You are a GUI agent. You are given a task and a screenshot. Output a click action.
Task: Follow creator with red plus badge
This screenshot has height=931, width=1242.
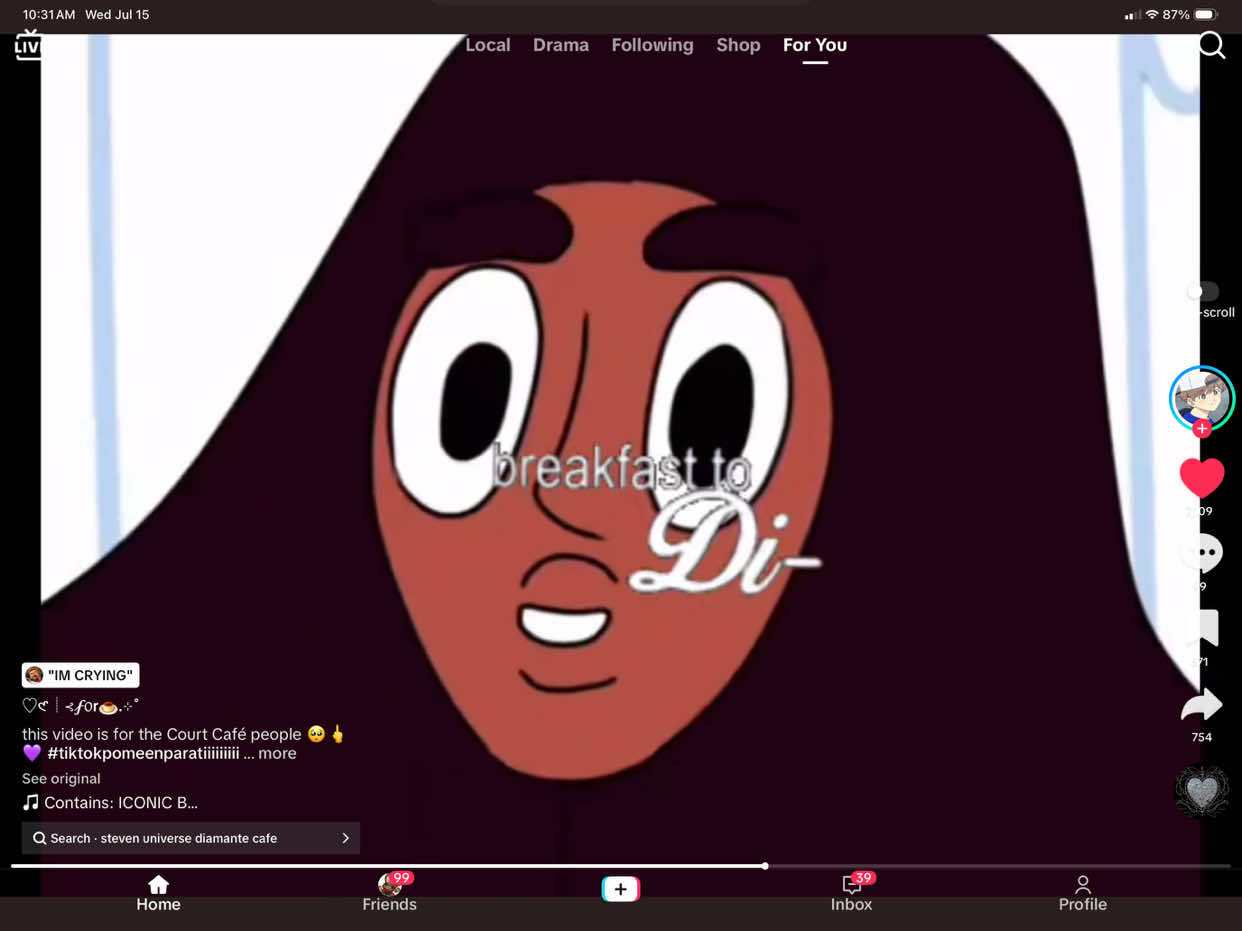point(1201,428)
